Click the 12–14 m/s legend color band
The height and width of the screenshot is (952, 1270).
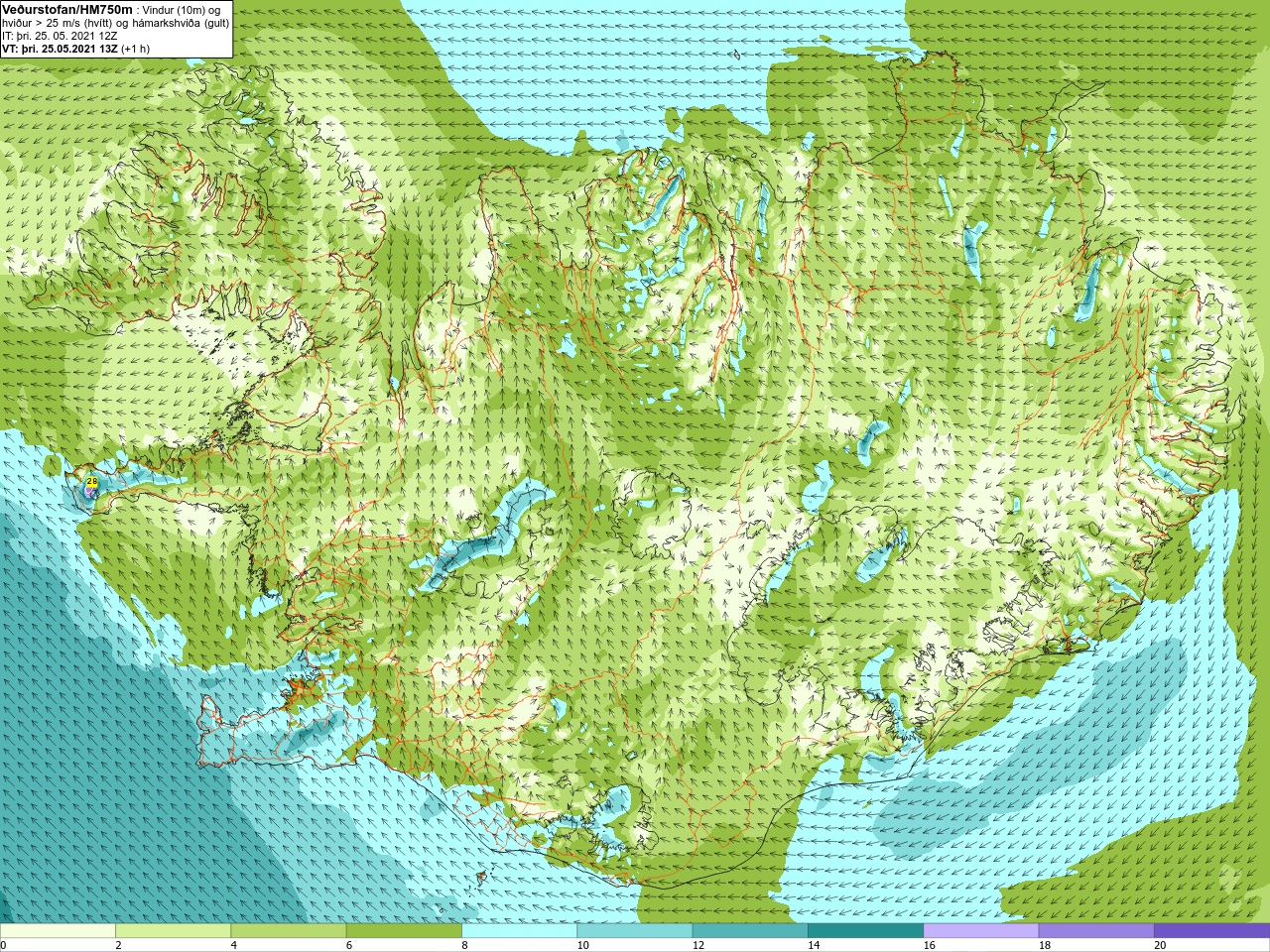tap(750, 930)
